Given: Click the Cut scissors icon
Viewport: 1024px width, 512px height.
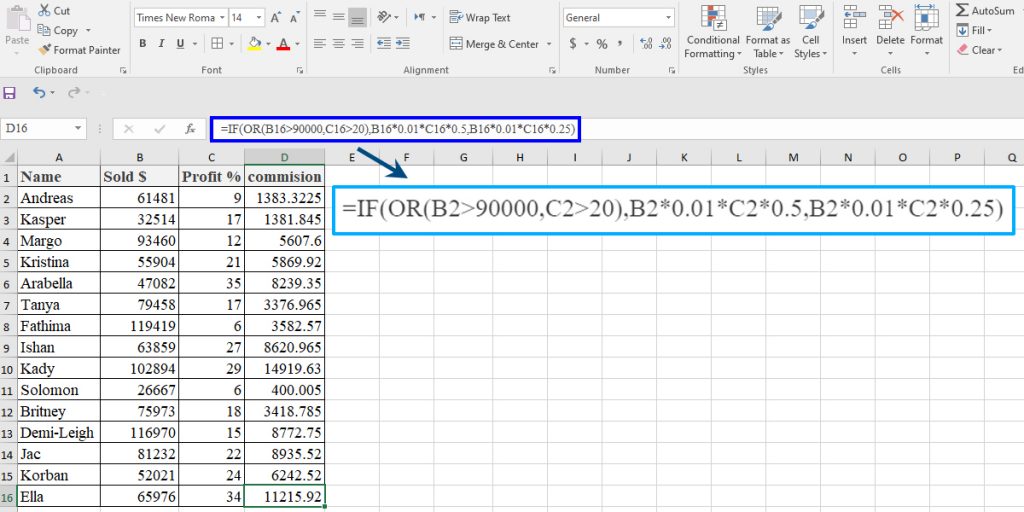Looking at the screenshot, I should click(44, 10).
